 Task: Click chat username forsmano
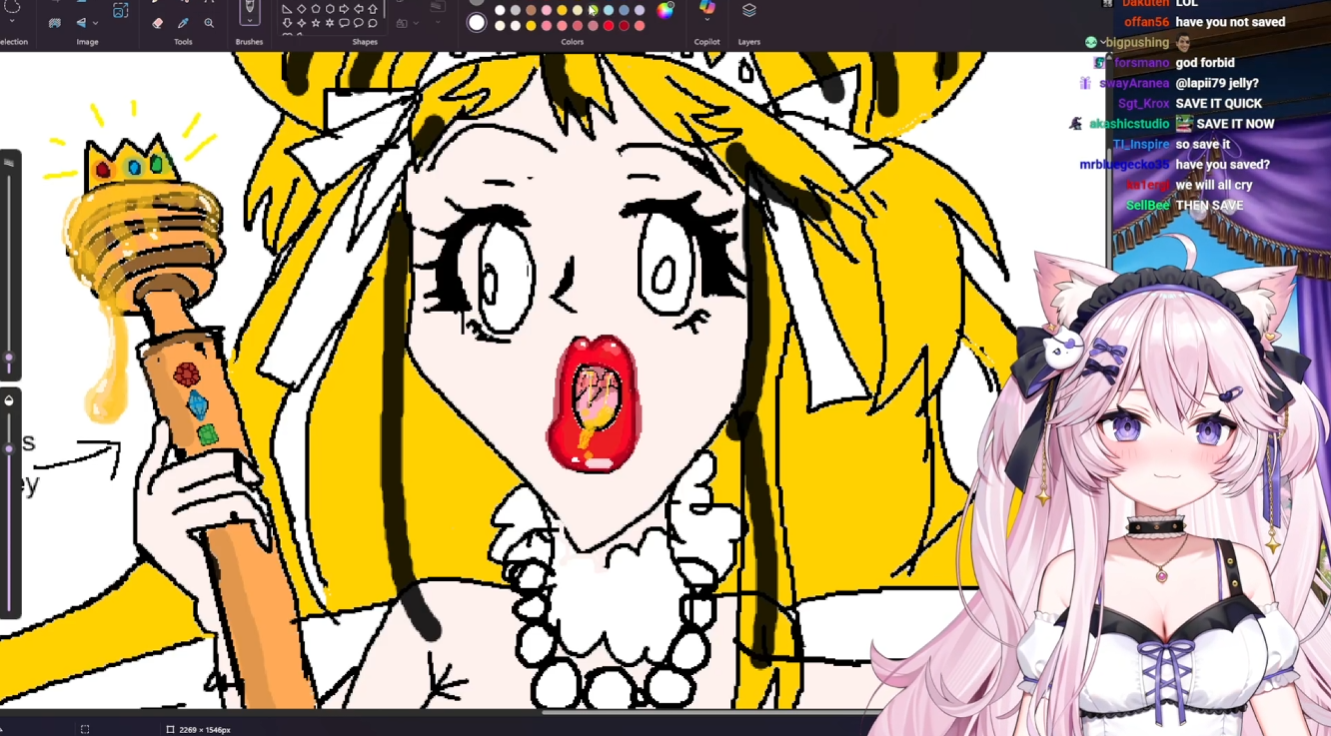pyautogui.click(x=1143, y=63)
